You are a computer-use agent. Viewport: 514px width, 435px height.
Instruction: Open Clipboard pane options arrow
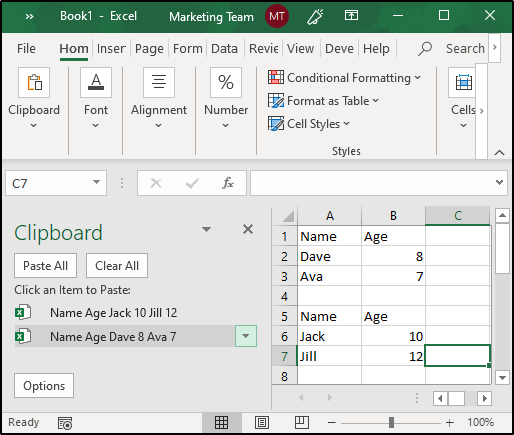[206, 229]
